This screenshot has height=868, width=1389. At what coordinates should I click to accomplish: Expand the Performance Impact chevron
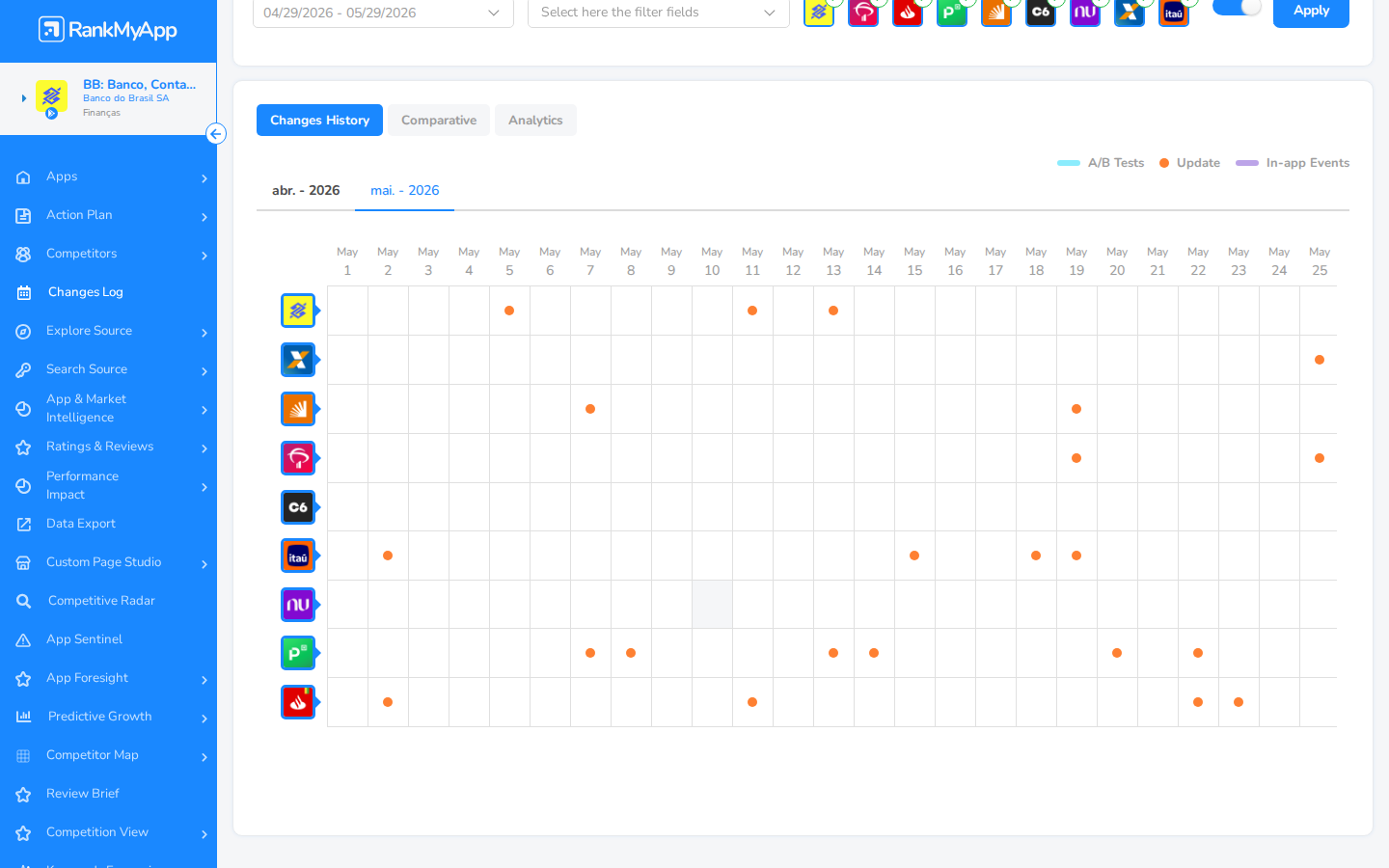coord(204,487)
